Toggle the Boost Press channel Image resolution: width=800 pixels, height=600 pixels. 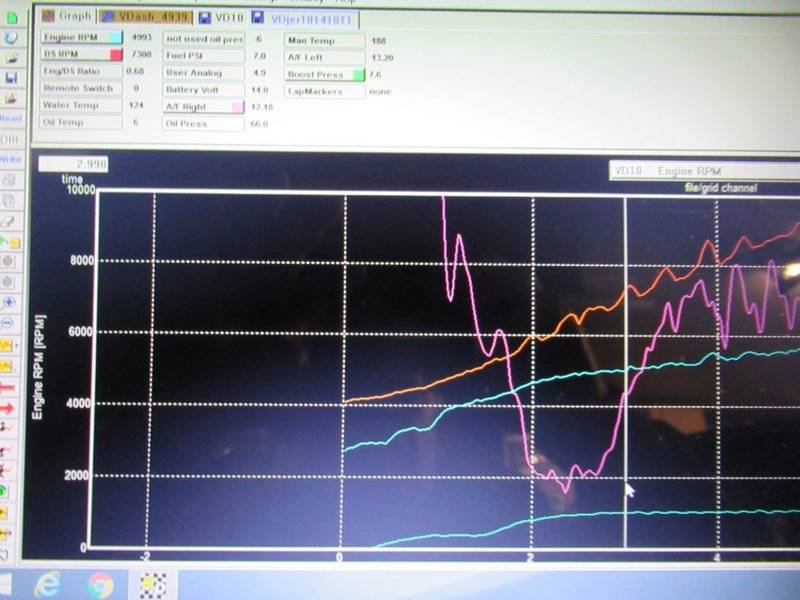coord(324,75)
